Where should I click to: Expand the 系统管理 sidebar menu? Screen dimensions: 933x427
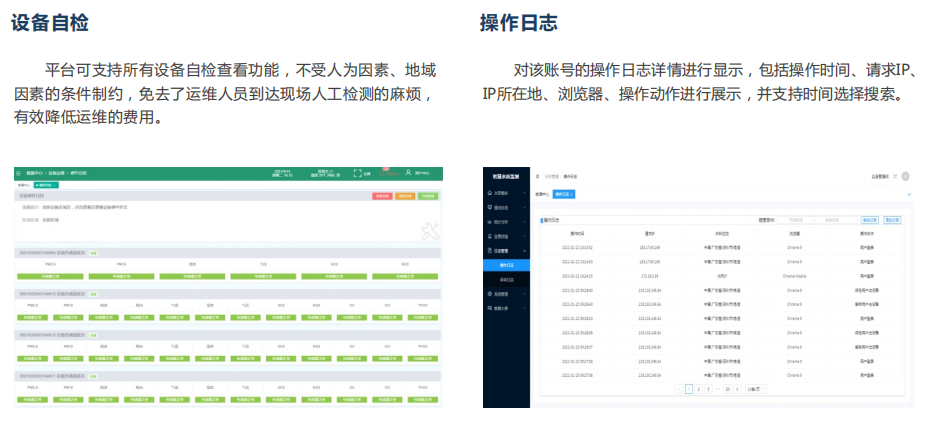tap(503, 294)
